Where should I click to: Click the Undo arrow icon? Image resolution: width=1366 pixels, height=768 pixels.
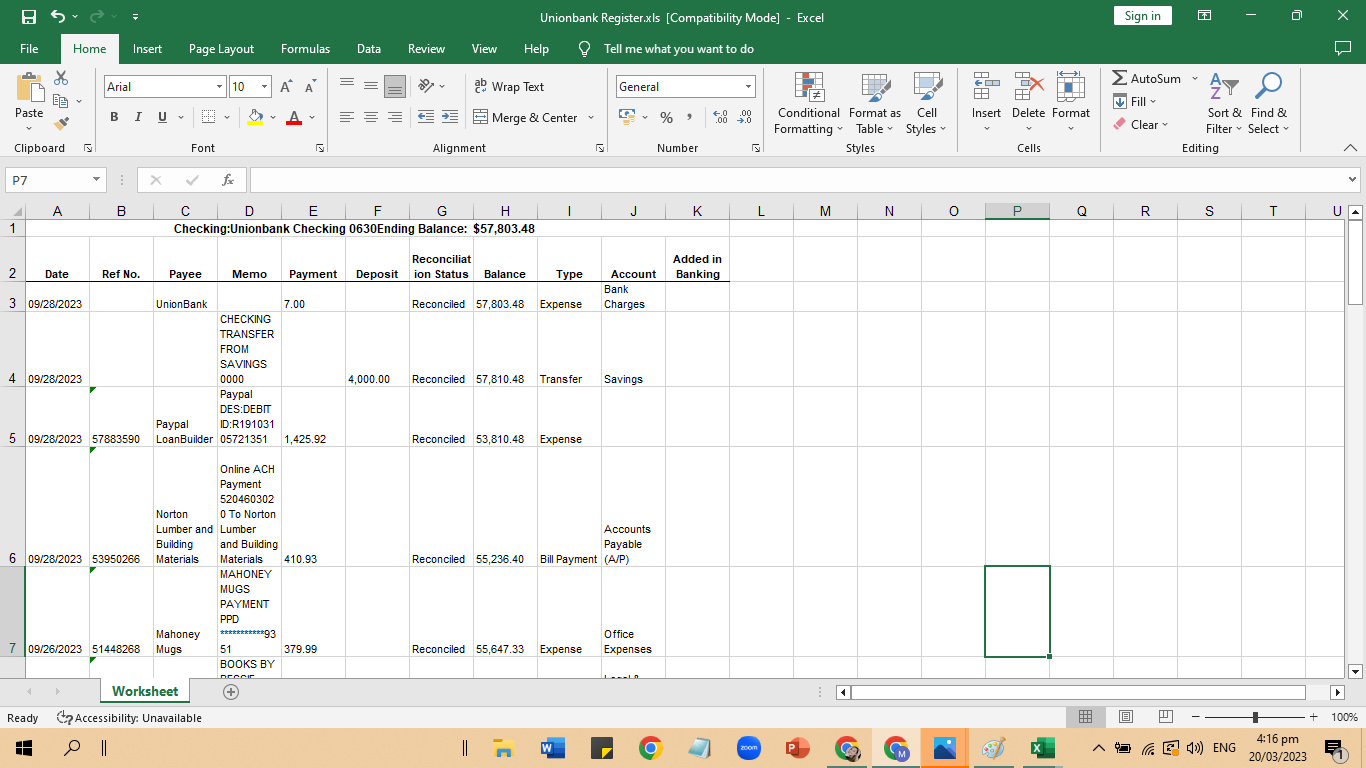coord(58,16)
